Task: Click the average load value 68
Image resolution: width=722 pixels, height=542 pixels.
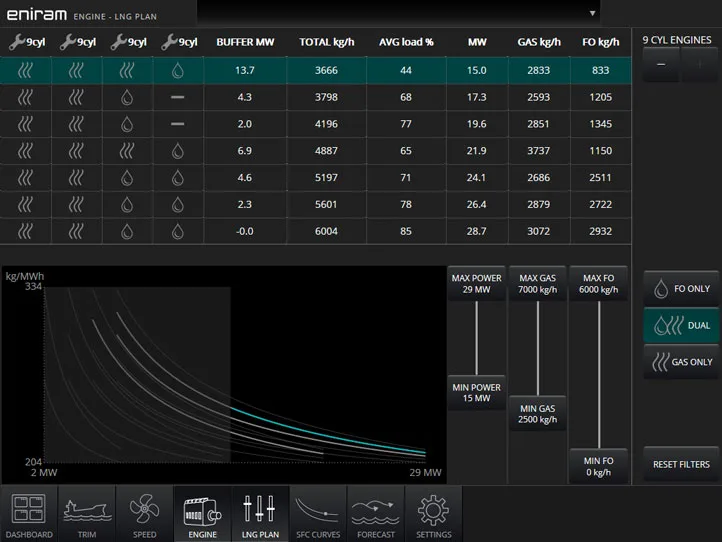Action: coord(406,97)
